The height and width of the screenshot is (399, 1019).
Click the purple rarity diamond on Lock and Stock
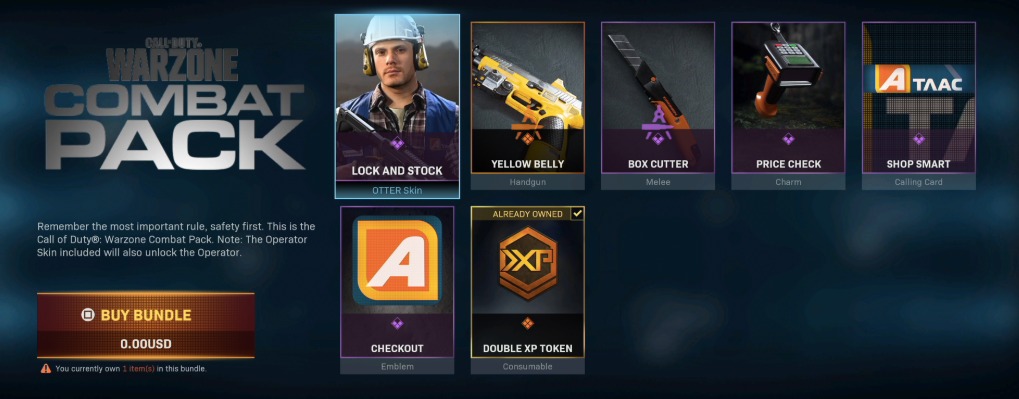point(397,144)
